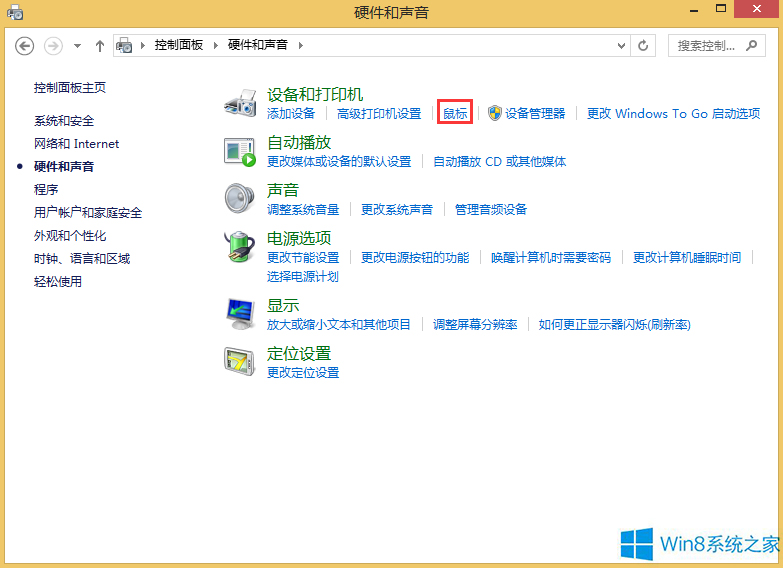This screenshot has height=568, width=783.
Task: Select 硬件和声音 in sidebar
Action: 64,167
